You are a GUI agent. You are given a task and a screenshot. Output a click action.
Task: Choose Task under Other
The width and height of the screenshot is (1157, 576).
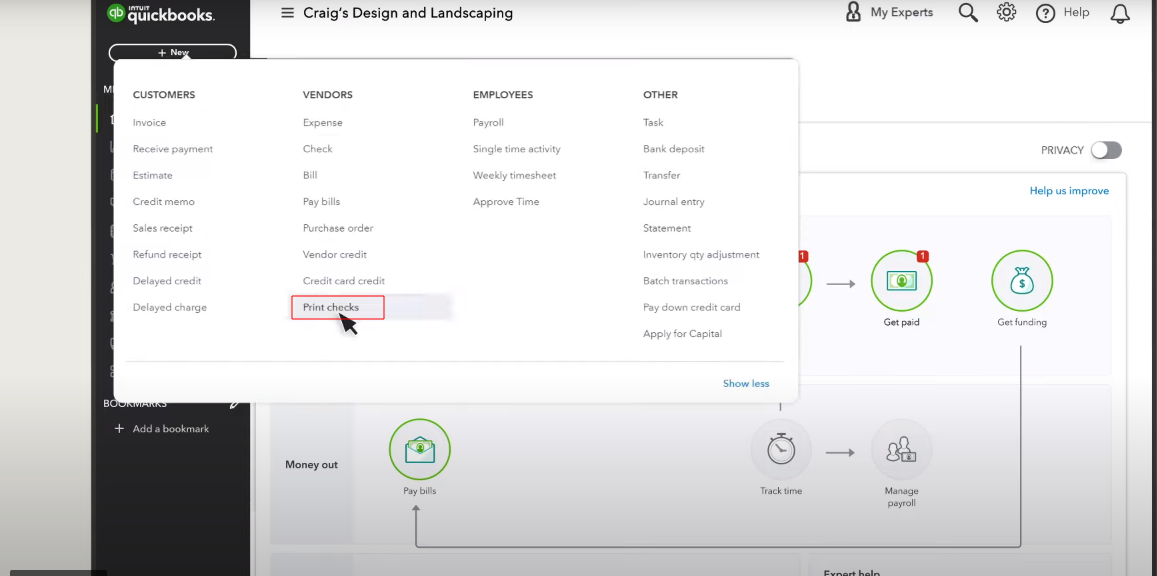tap(653, 122)
